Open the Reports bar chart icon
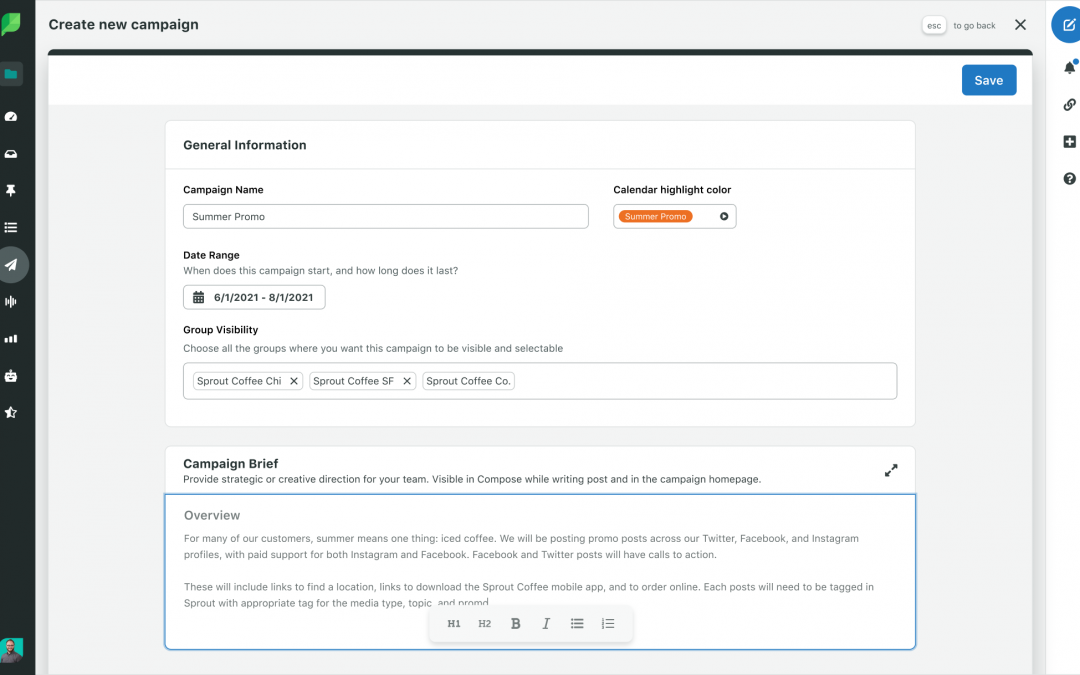 coord(11,339)
